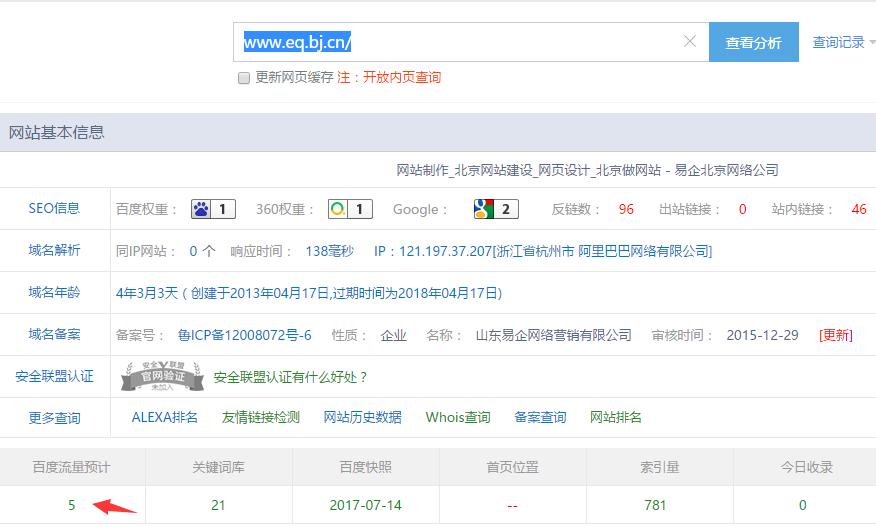Viewport: 876px width, 527px height.
Task: Click 安全联盟认证有什么好处 link
Action: tap(291, 377)
